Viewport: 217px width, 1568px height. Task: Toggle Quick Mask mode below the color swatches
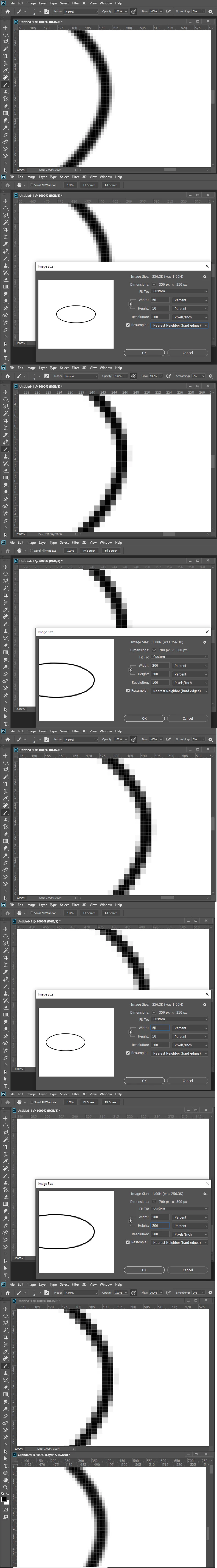[x=5, y=1509]
